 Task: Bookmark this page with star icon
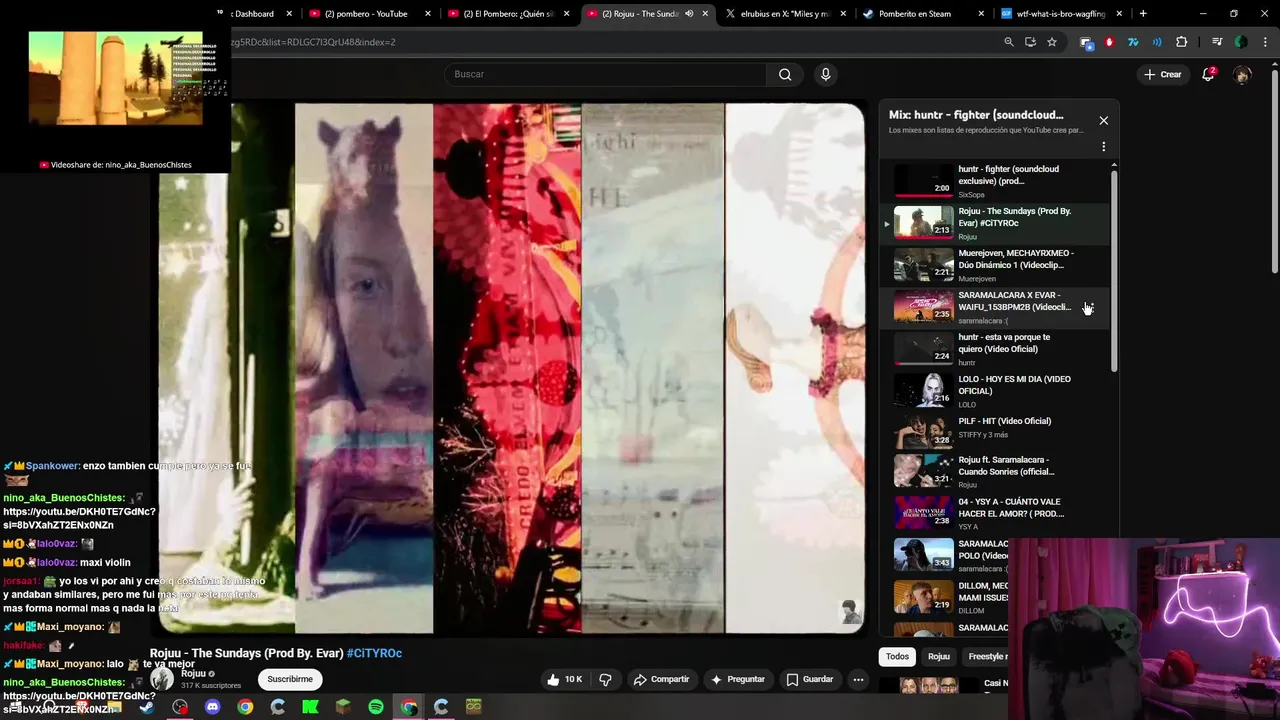click(1052, 42)
